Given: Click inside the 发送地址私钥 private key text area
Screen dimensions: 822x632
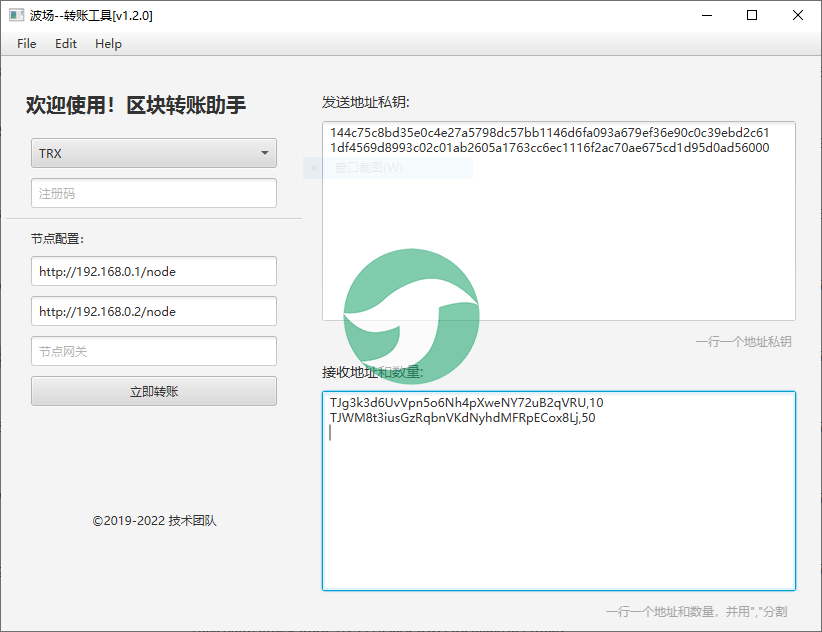Looking at the screenshot, I should click(559, 221).
